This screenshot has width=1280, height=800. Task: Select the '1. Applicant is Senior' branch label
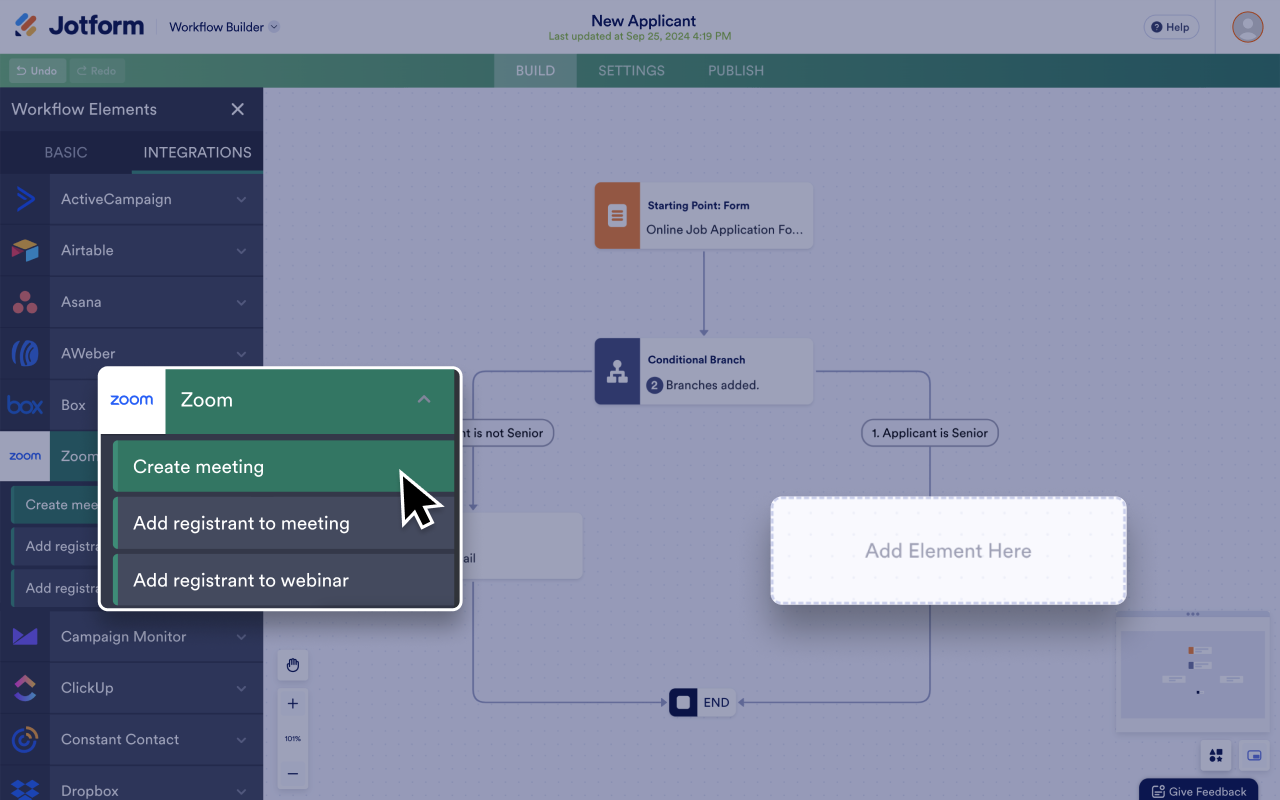tap(929, 433)
